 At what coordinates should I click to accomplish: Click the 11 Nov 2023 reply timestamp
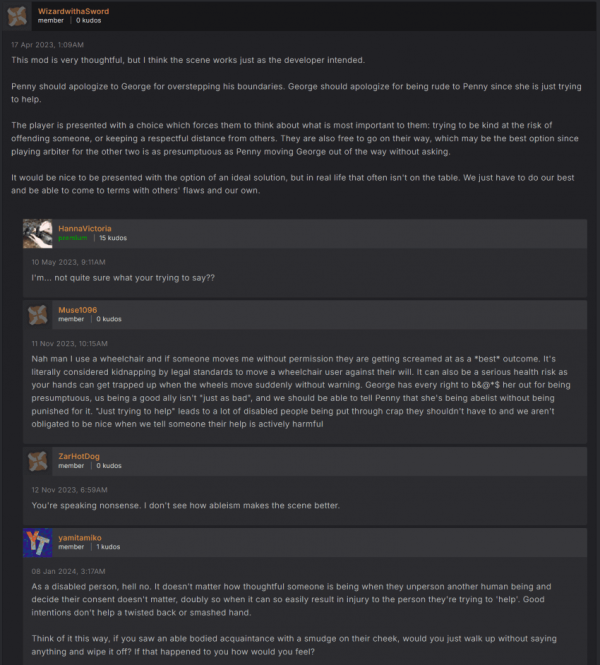[70, 344]
